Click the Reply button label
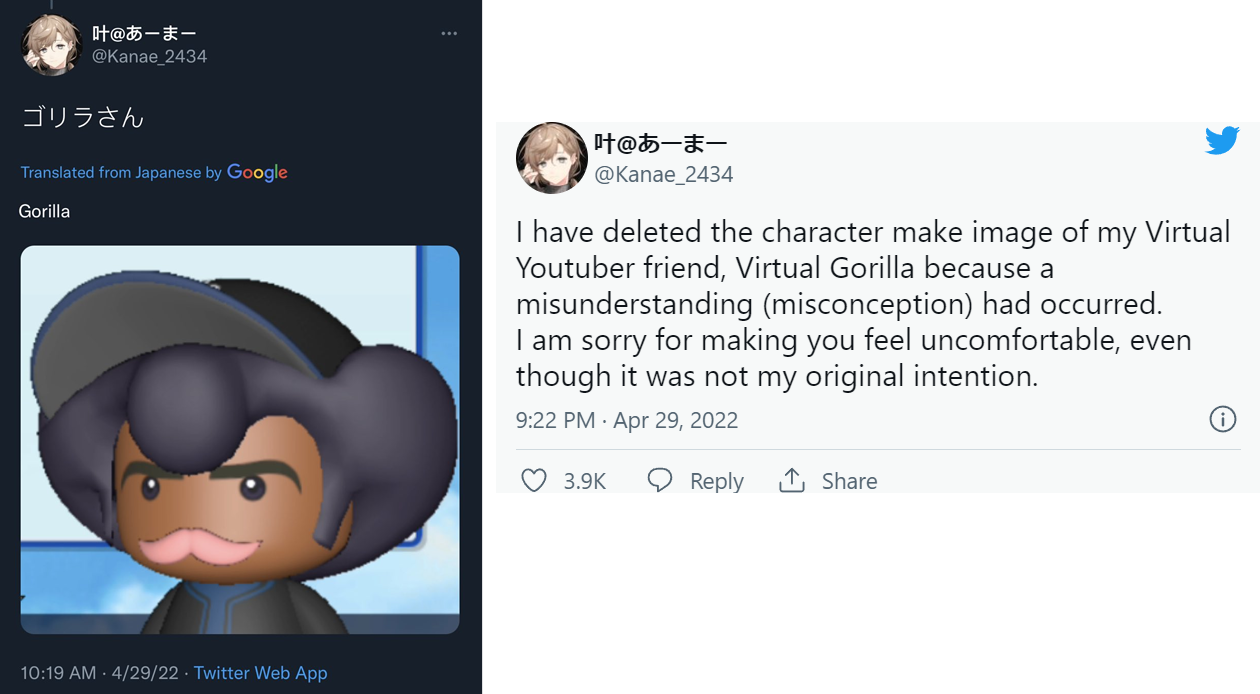 (717, 482)
